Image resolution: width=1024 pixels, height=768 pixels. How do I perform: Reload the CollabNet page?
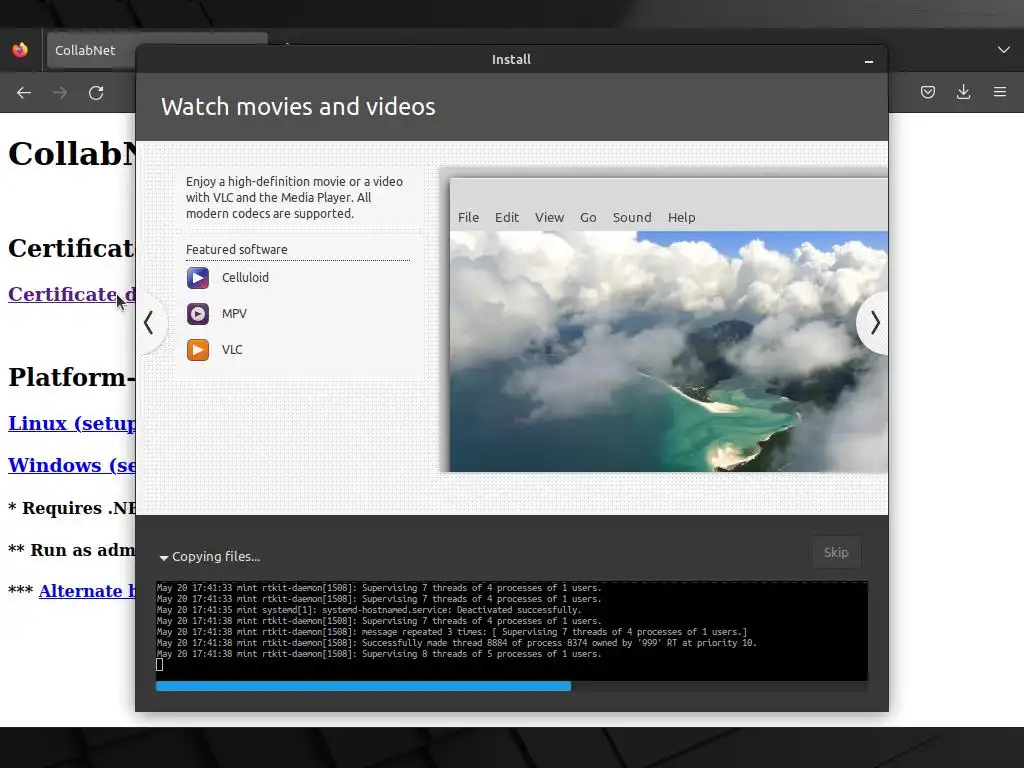point(96,93)
